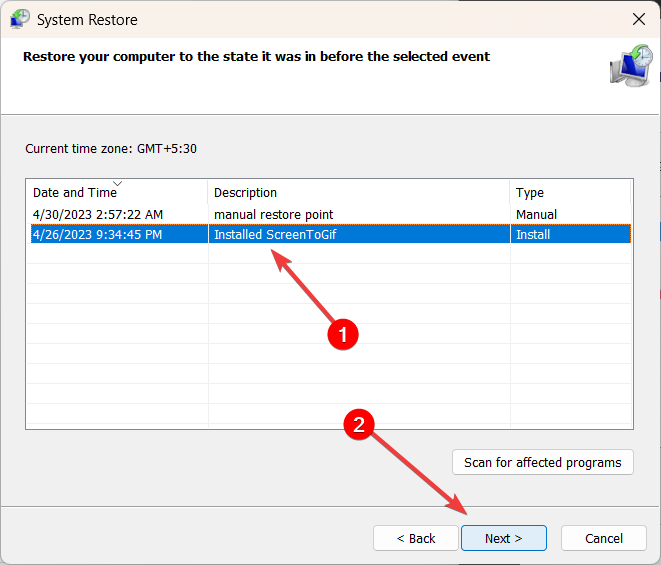Click the manual restore point description
Viewport: 661px width, 565px height.
point(274,215)
